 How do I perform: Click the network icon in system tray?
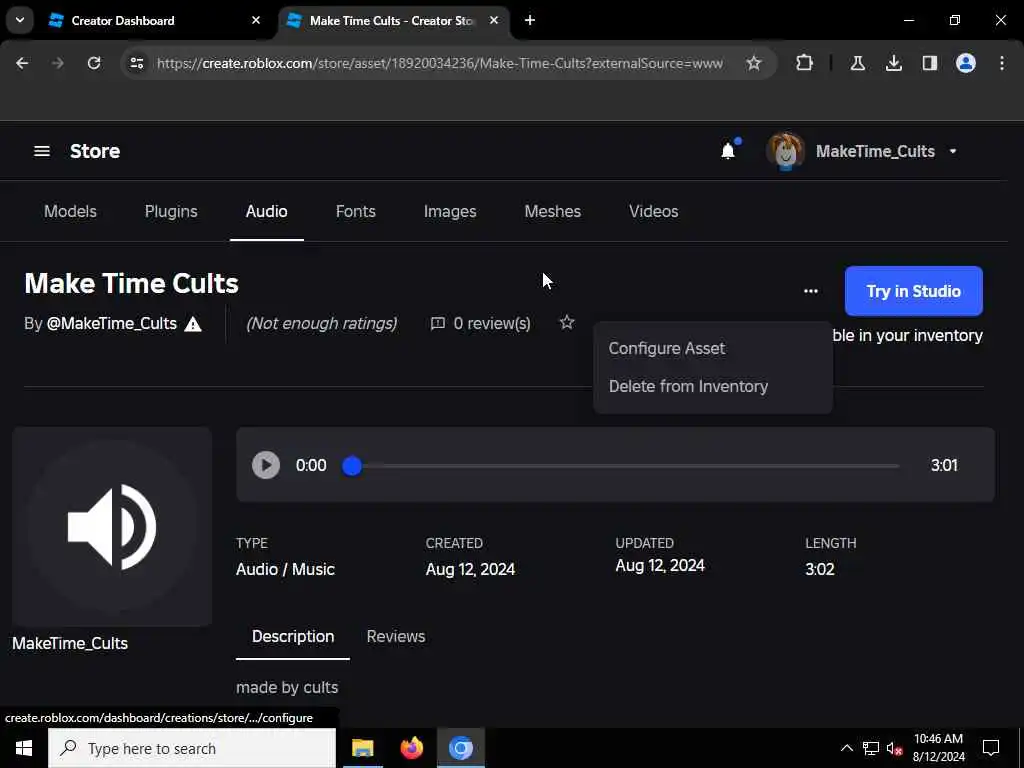tap(871, 748)
